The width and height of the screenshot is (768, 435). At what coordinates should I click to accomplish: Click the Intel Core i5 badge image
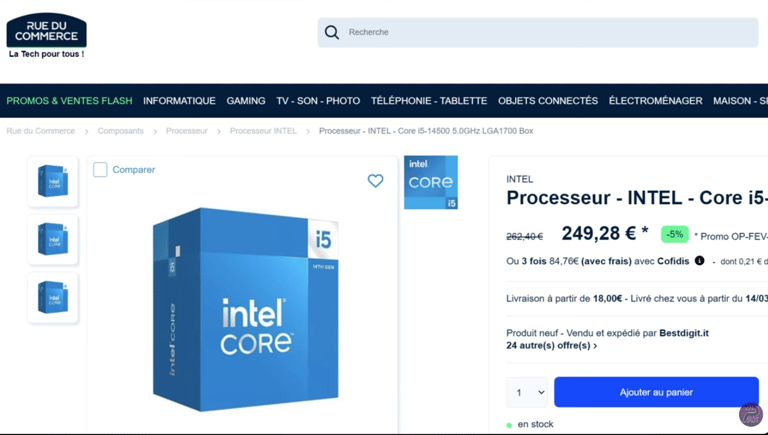coord(431,182)
